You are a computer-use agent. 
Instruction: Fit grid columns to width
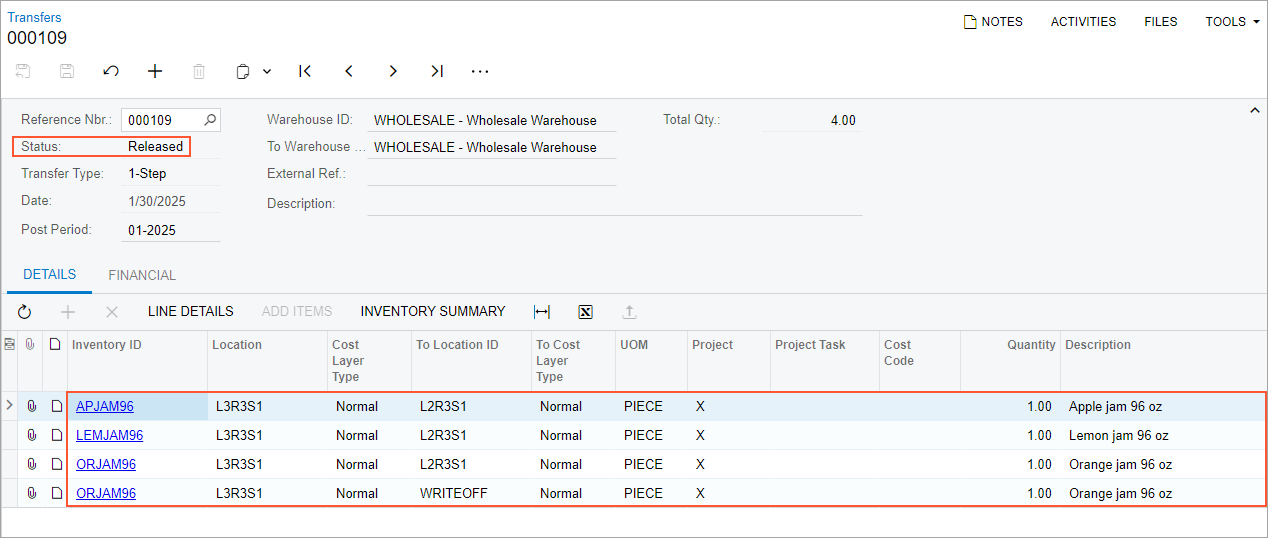[542, 312]
